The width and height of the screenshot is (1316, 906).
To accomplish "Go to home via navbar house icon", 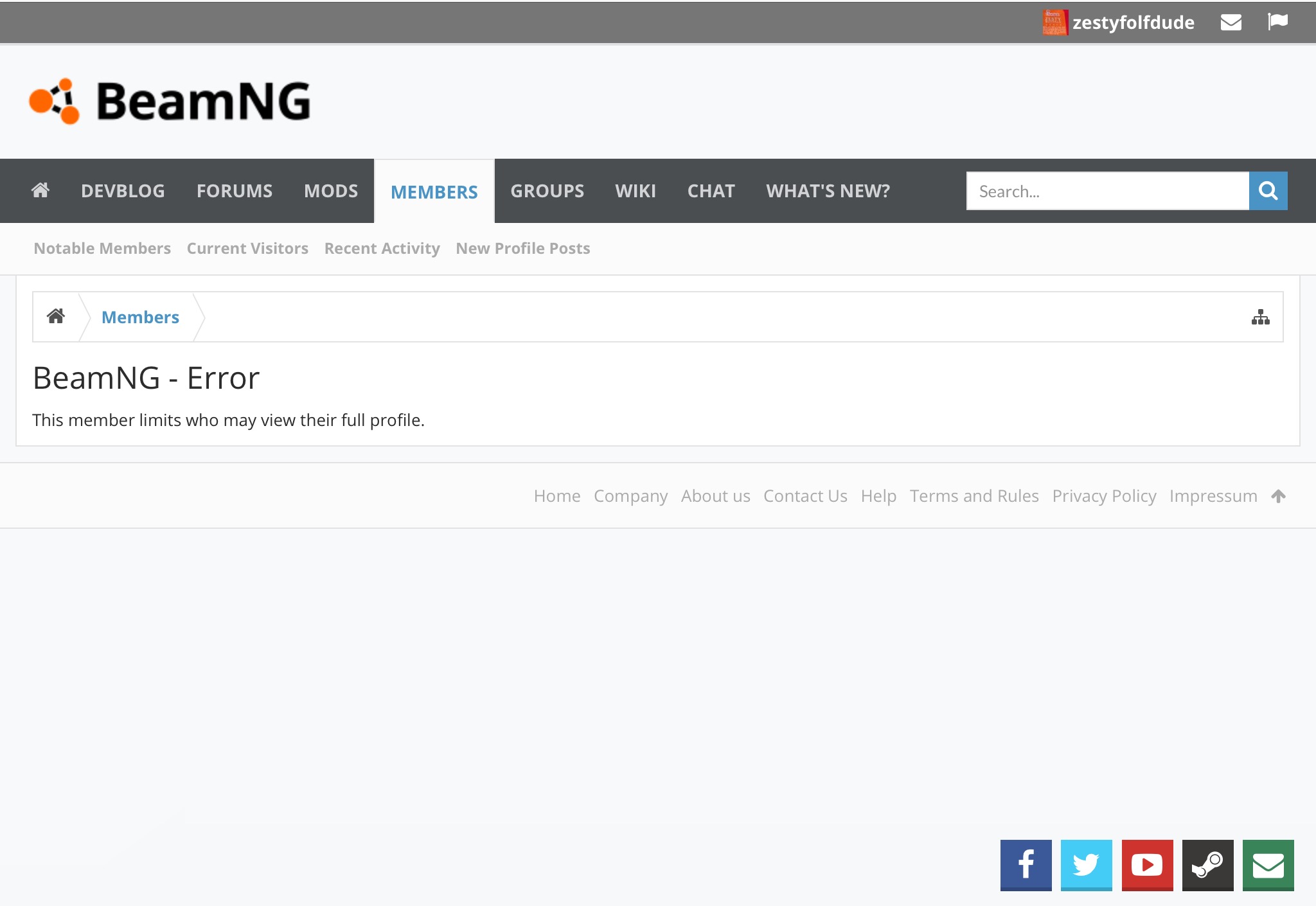I will point(40,190).
